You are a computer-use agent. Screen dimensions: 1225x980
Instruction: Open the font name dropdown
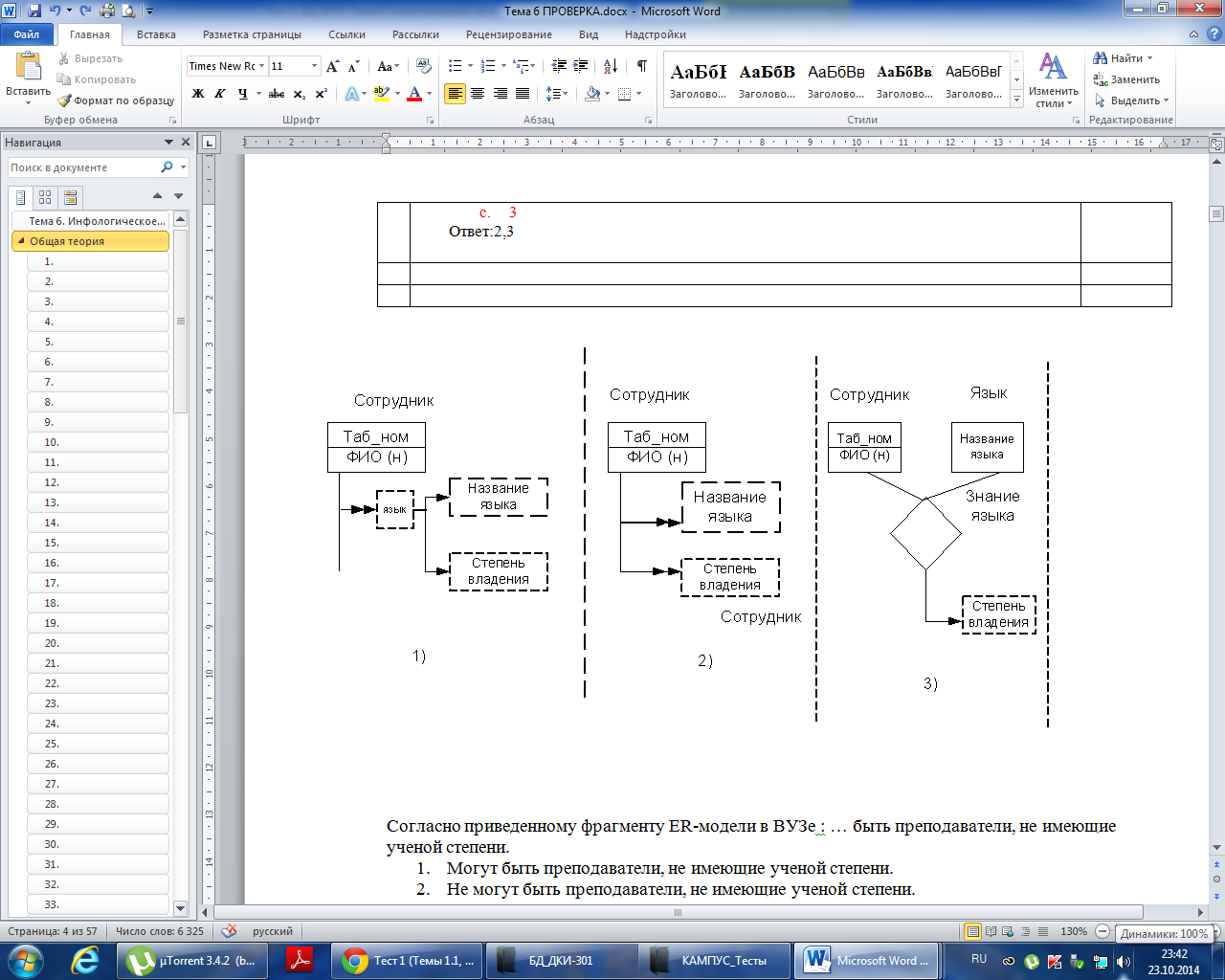[261, 66]
